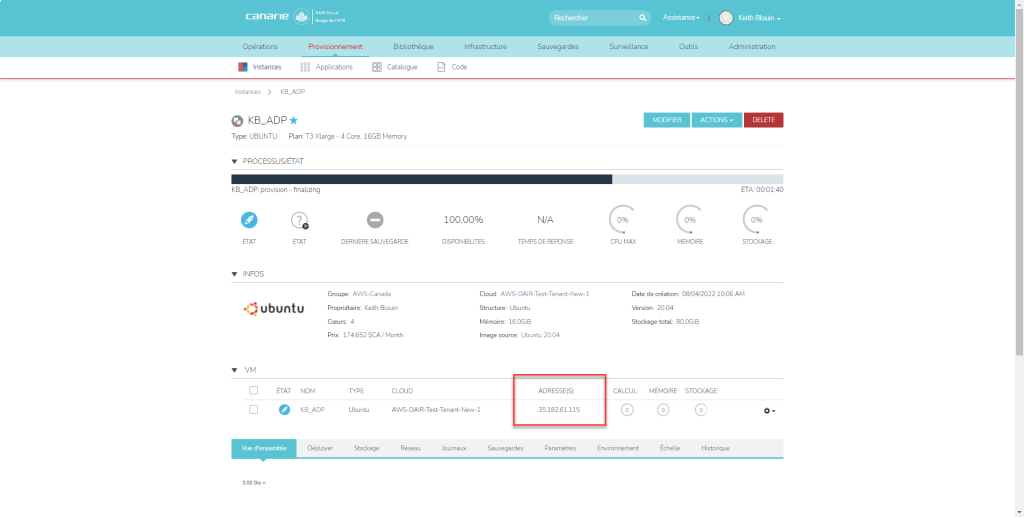Screen dimensions: 1024x517
Task: Open the gear dropdown in the VM row
Action: [x=769, y=410]
